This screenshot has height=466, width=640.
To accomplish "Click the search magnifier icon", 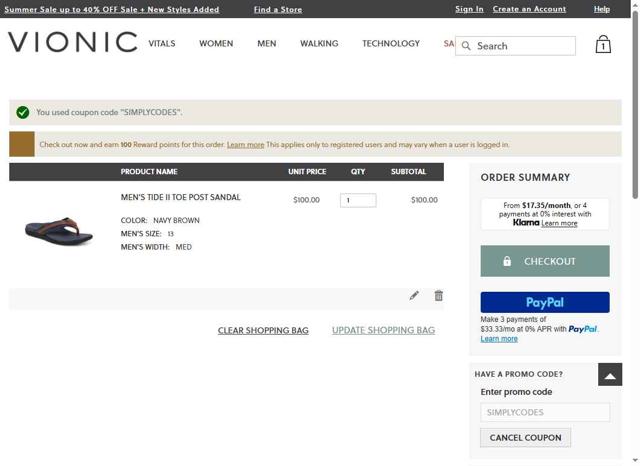I will pyautogui.click(x=466, y=46).
